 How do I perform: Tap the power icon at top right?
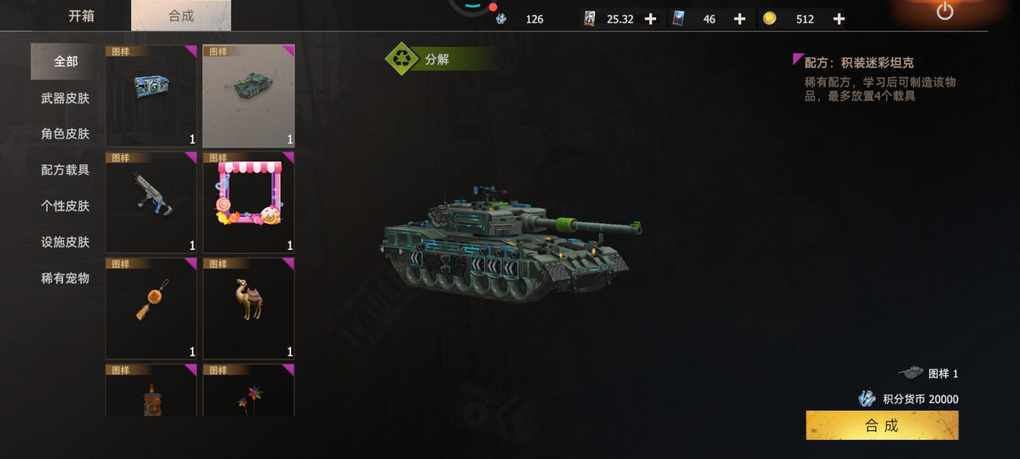tap(945, 12)
